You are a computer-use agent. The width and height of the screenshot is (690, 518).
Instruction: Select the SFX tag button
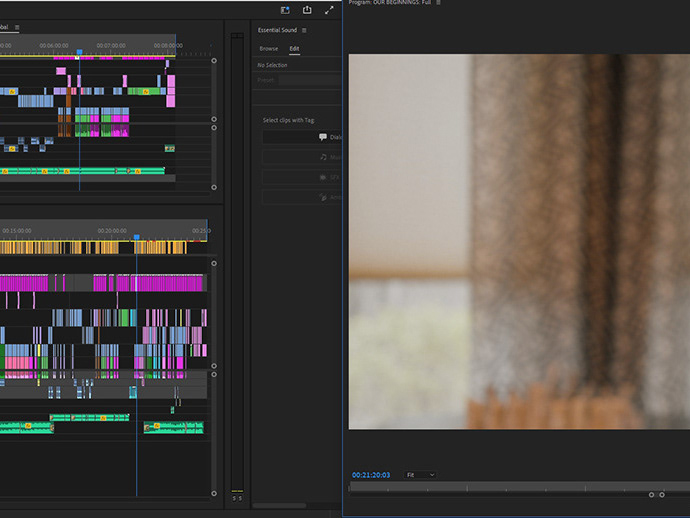point(302,177)
